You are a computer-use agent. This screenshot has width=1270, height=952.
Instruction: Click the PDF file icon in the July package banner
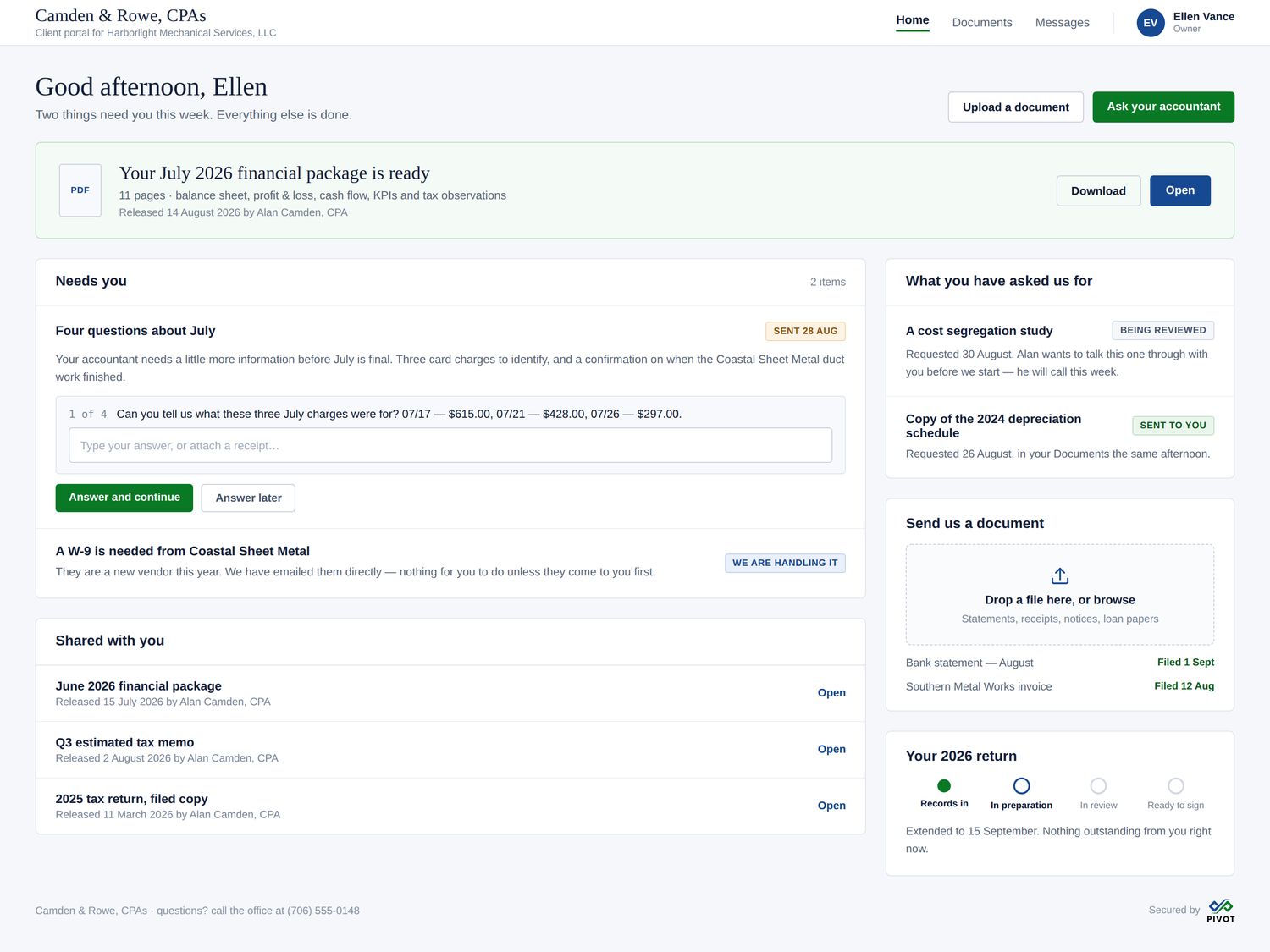click(x=80, y=190)
